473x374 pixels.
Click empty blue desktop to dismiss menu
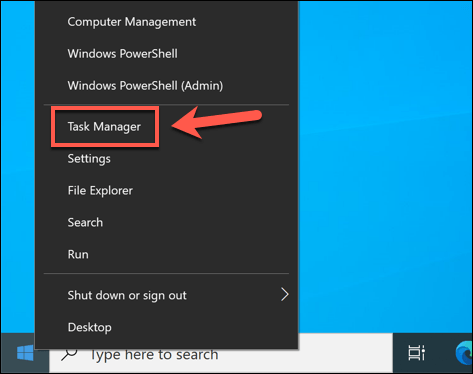coord(383,167)
